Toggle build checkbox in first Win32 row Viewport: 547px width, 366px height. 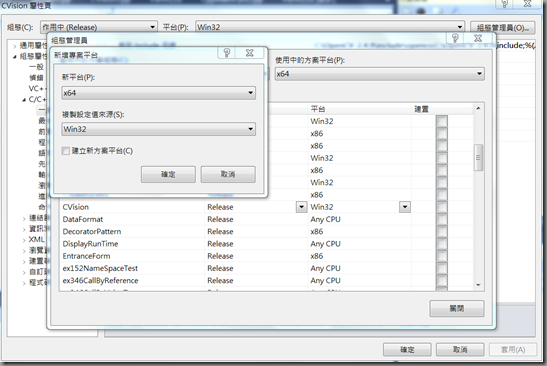point(442,121)
